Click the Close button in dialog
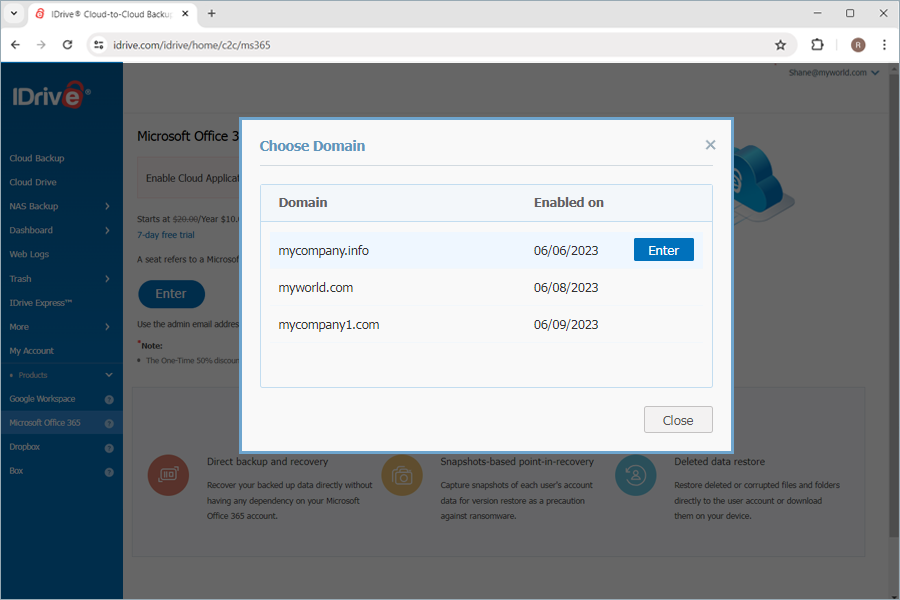The height and width of the screenshot is (600, 900). click(678, 420)
